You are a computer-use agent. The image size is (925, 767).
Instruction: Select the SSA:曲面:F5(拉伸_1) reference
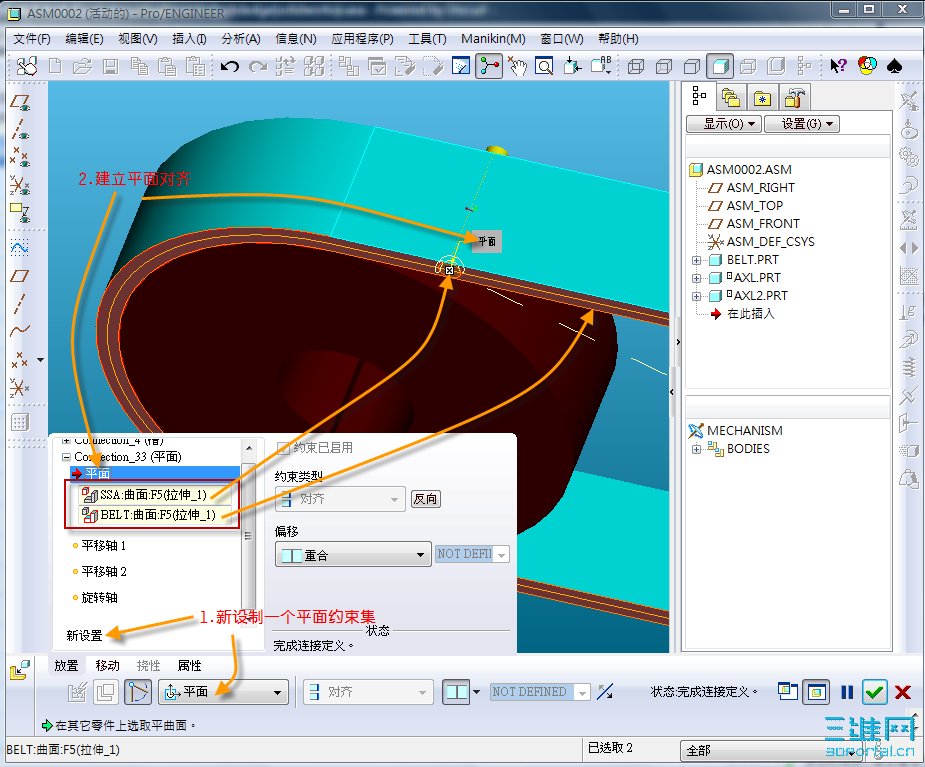pyautogui.click(x=153, y=494)
